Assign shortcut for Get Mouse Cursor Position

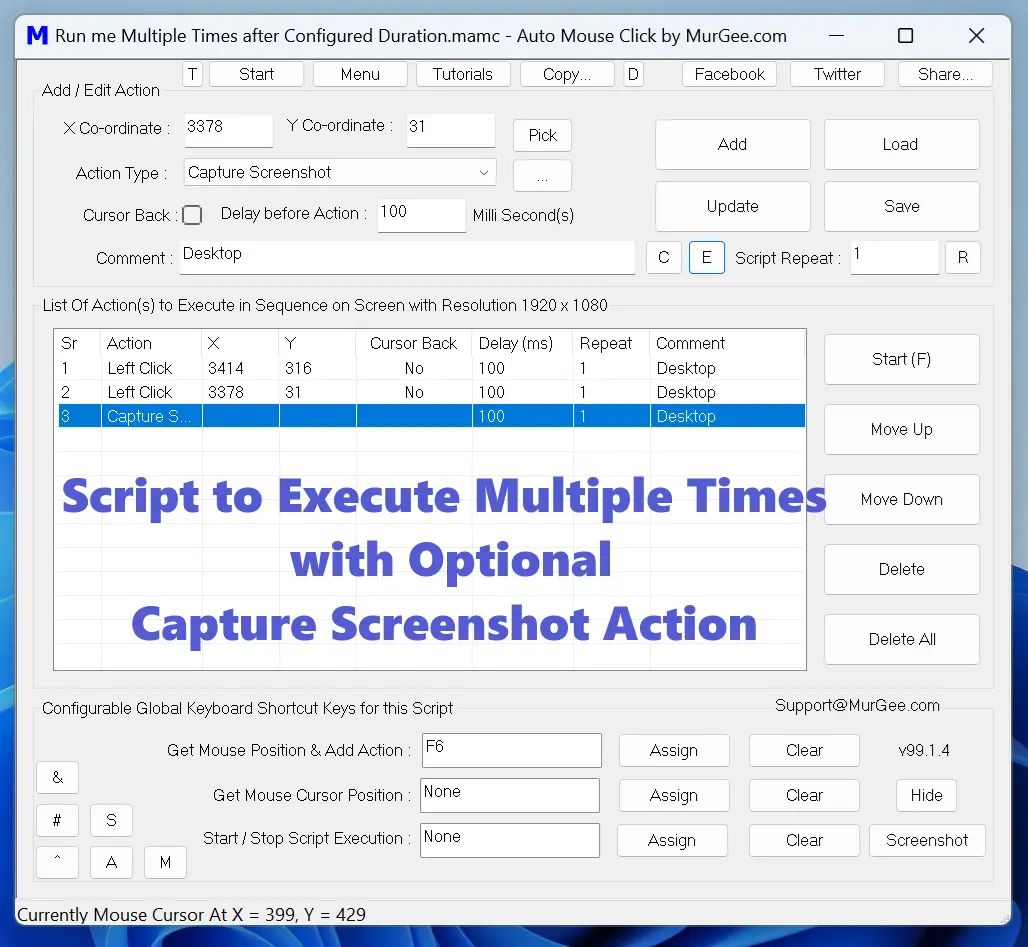[674, 796]
